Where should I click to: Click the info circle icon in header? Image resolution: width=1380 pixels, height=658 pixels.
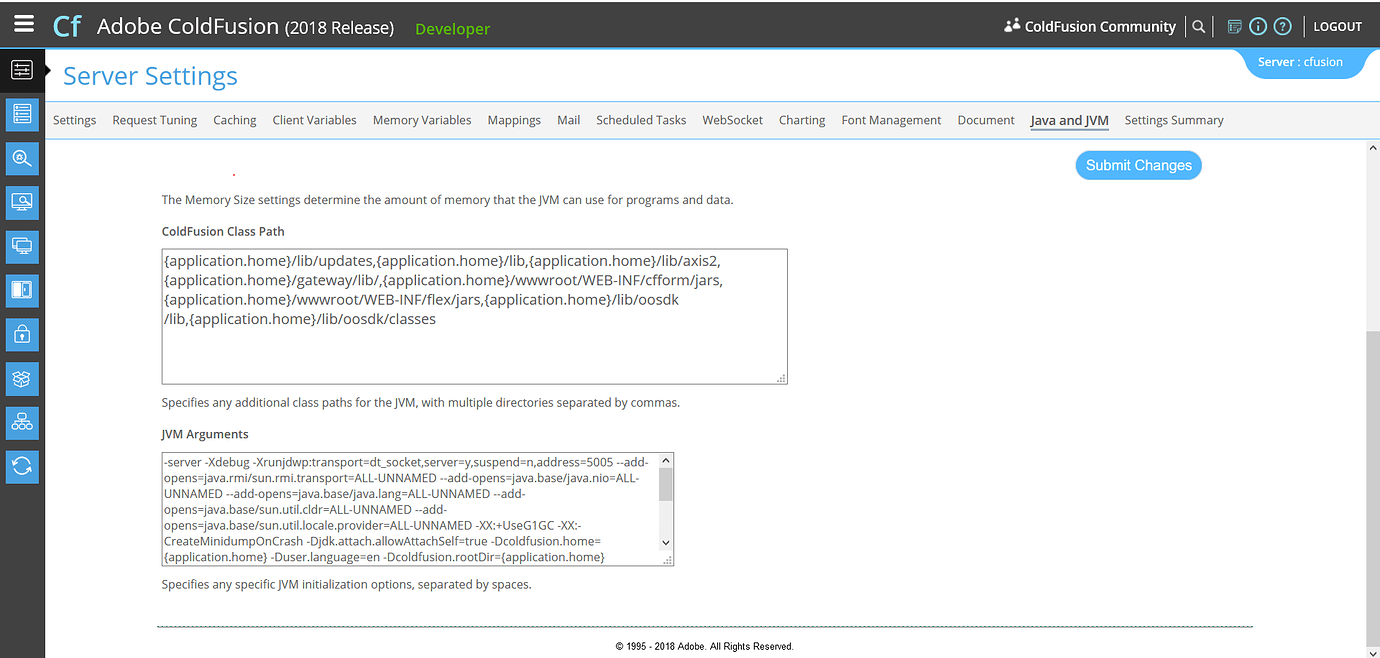tap(1258, 26)
